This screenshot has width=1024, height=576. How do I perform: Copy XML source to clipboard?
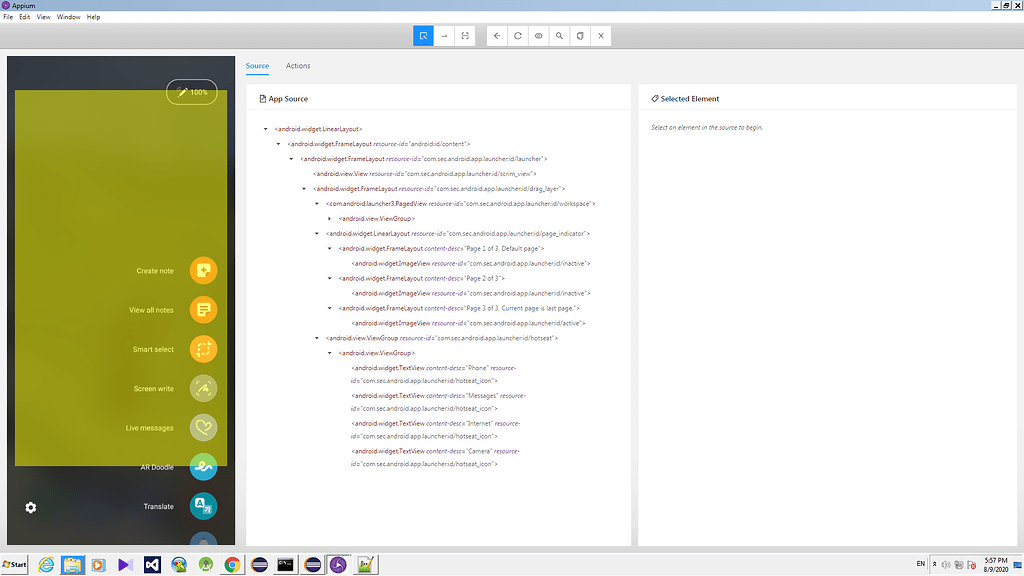(x=580, y=35)
